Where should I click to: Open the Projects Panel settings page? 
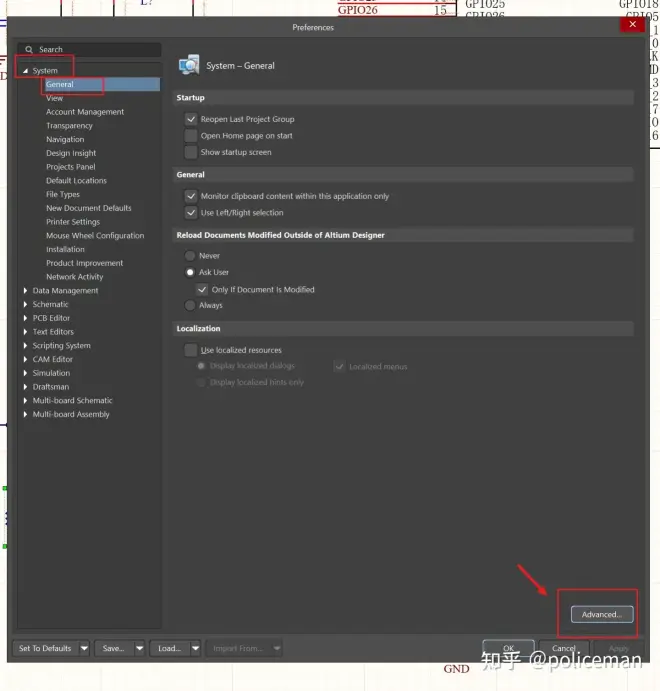pos(71,167)
